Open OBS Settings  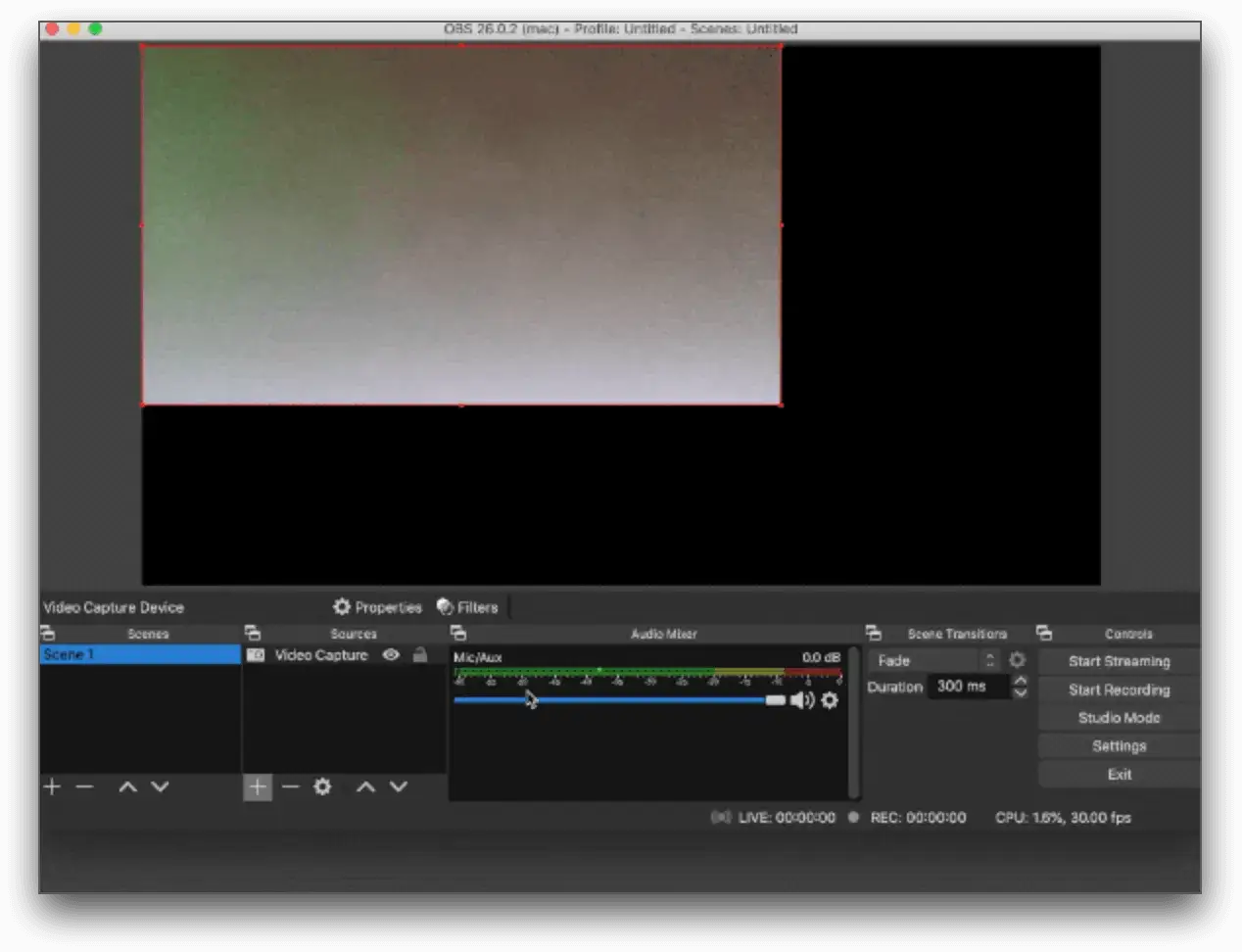pos(1118,745)
